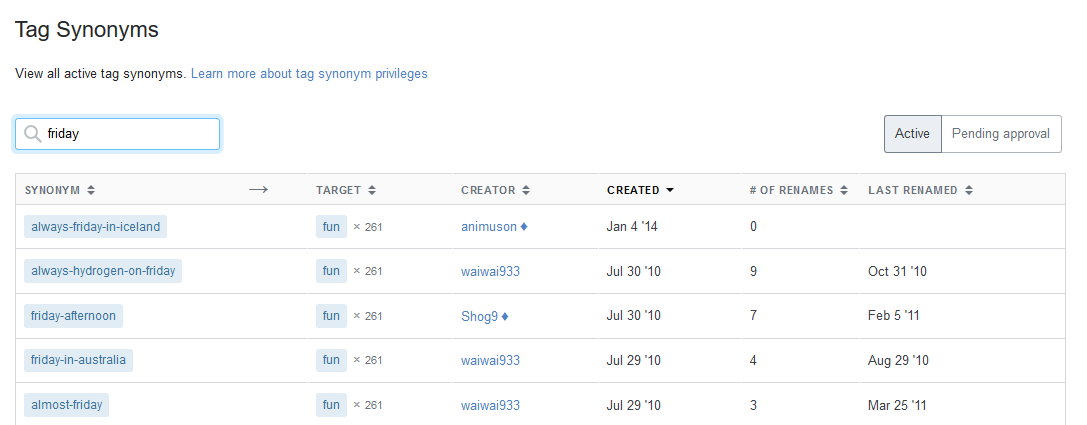Click sort arrows icon beside Target header
This screenshot has height=425, width=1087.
(x=372, y=190)
